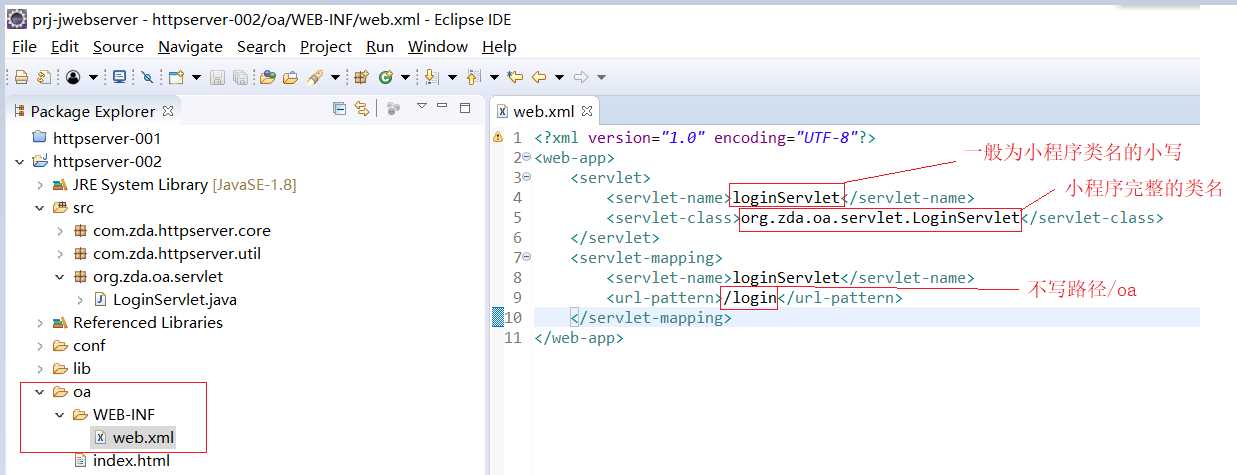Collapse the src folder node
Viewport: 1237px width, 475px height.
[x=40, y=207]
